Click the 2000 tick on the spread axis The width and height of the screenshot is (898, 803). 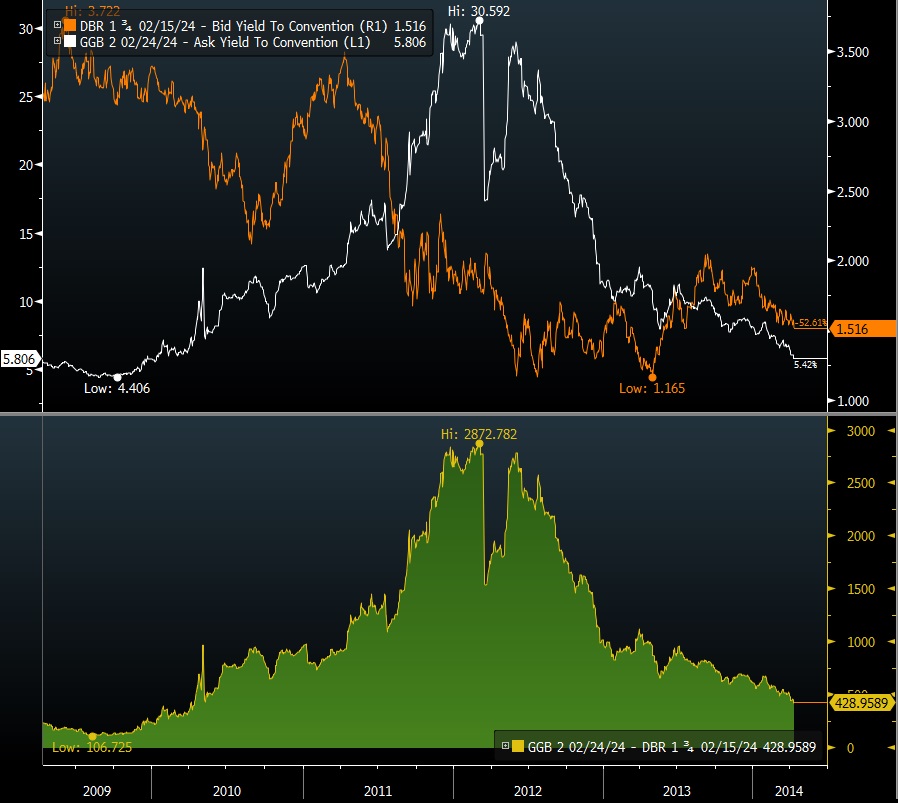[861, 536]
